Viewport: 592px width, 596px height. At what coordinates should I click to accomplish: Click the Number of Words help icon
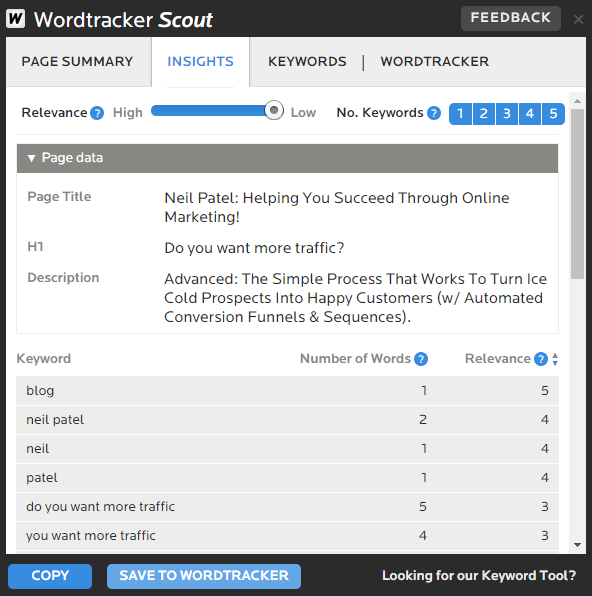pos(421,359)
